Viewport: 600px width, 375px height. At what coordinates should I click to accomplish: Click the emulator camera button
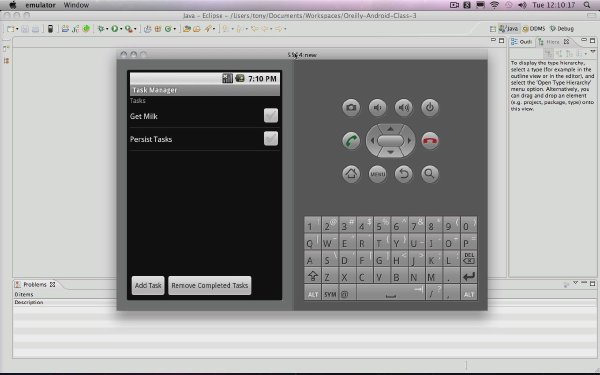pyautogui.click(x=351, y=108)
